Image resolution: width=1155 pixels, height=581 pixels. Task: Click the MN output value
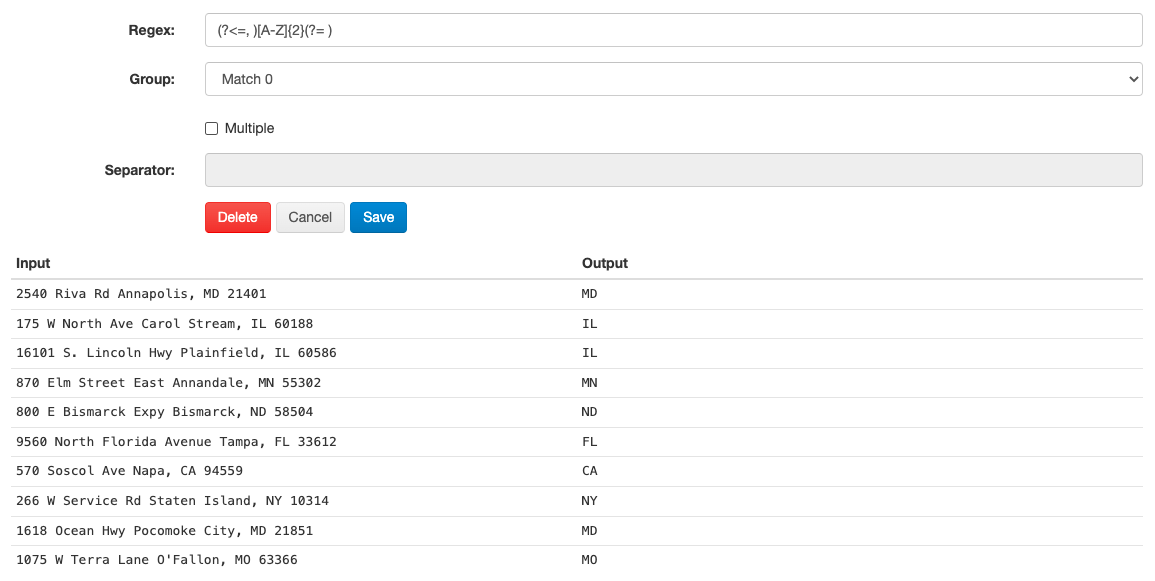(x=590, y=383)
